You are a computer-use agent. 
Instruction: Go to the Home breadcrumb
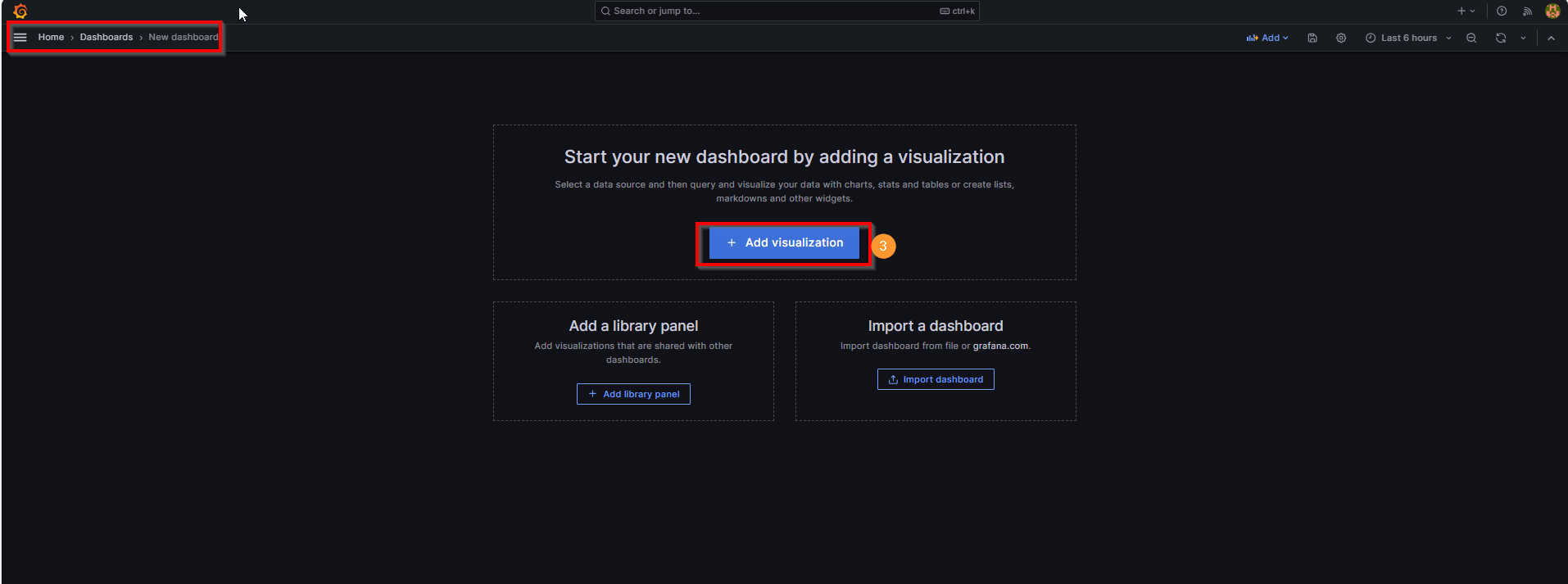pos(51,38)
